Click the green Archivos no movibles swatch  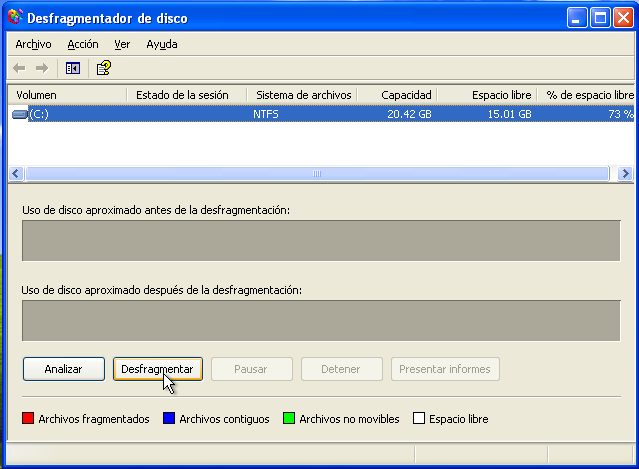[x=289, y=418]
